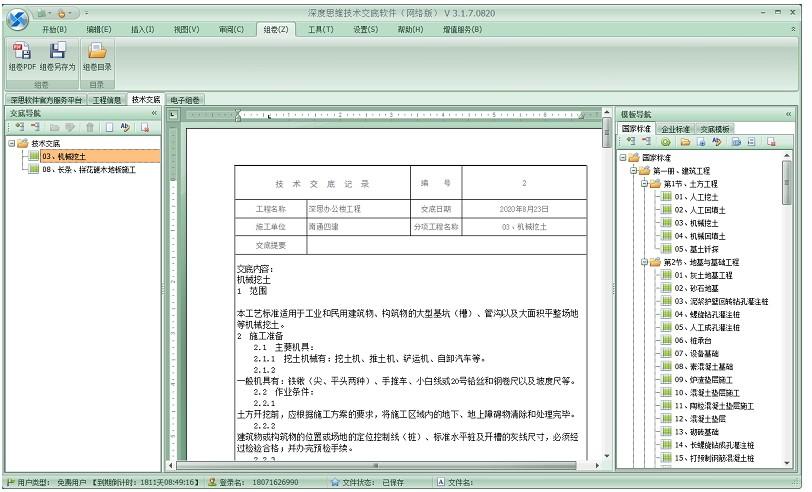This screenshot has height=492, width=812.
Task: Collapse the 第1节、土方工程 tree node
Action: tap(644, 183)
